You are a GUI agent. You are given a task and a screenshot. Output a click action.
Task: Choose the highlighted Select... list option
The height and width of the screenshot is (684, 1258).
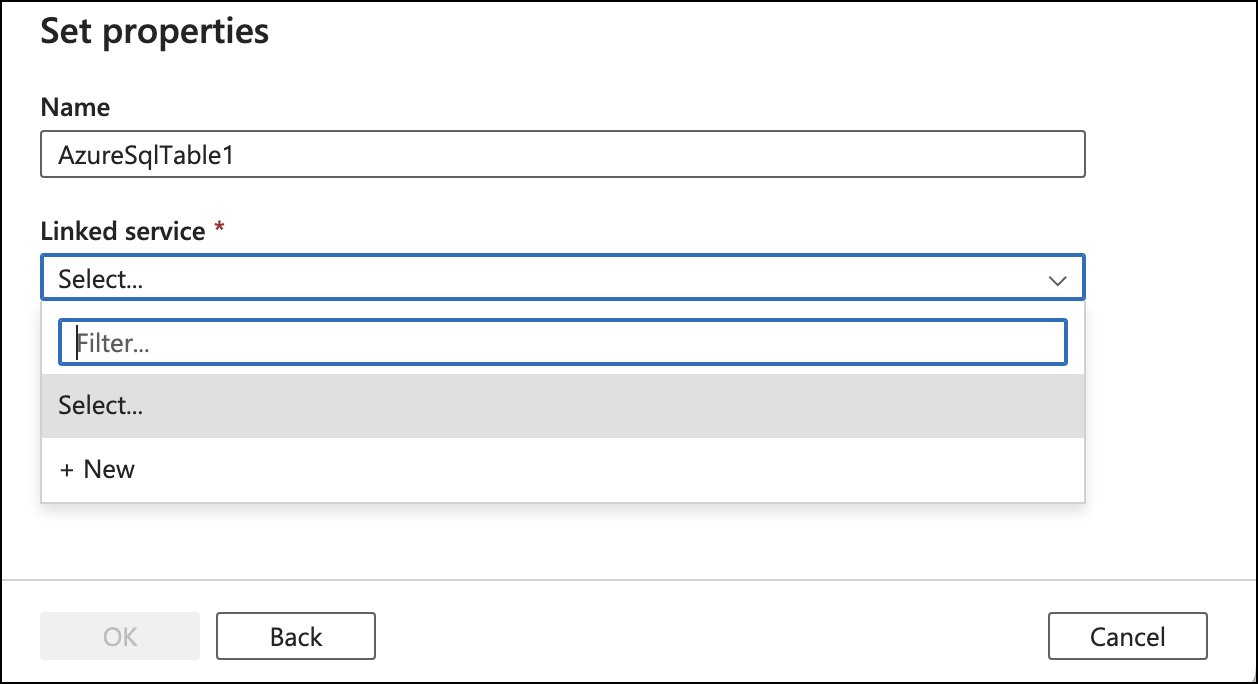tap(101, 405)
